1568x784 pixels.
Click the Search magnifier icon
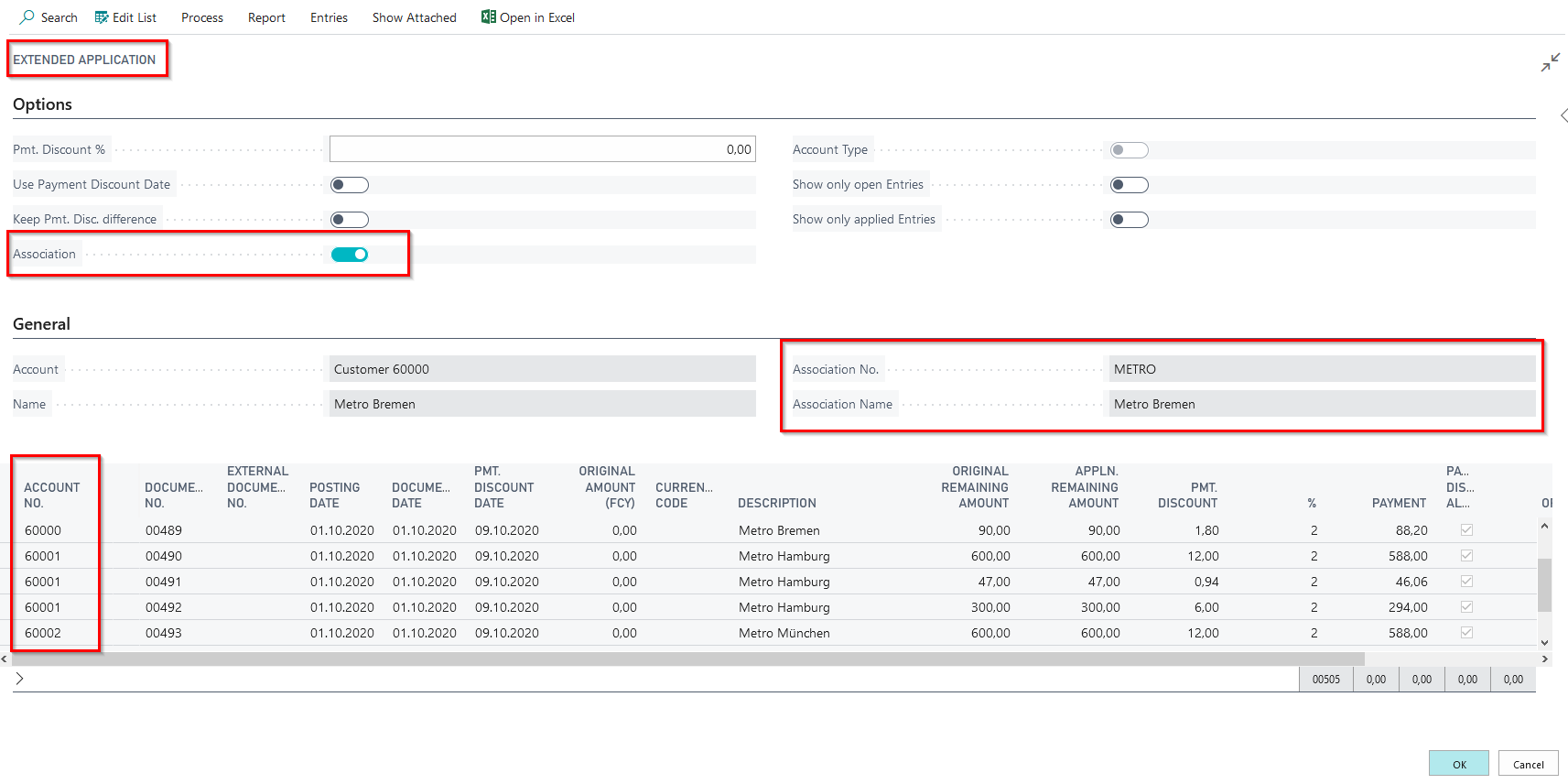point(27,17)
